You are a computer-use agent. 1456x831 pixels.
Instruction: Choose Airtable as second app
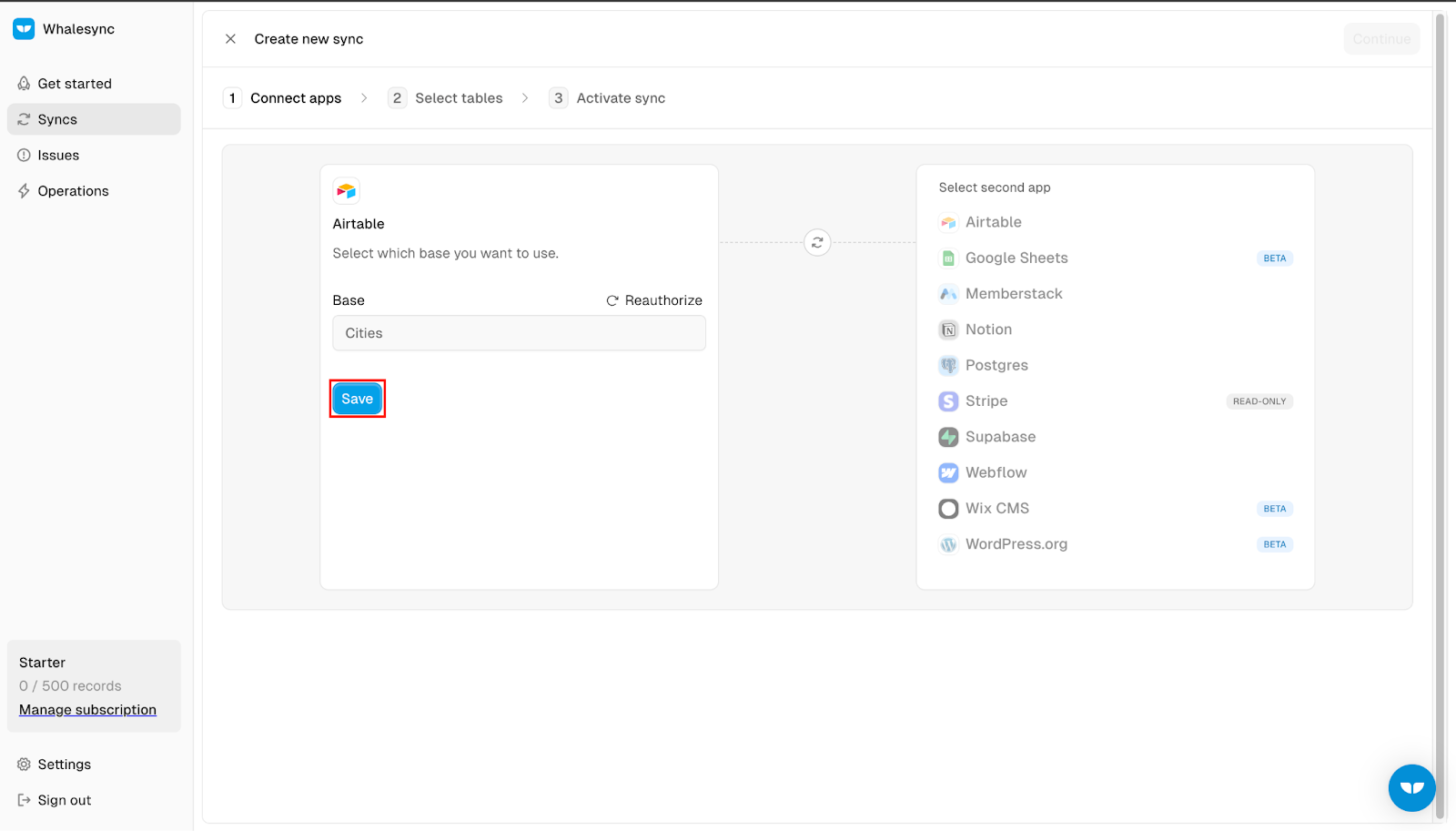point(1116,222)
